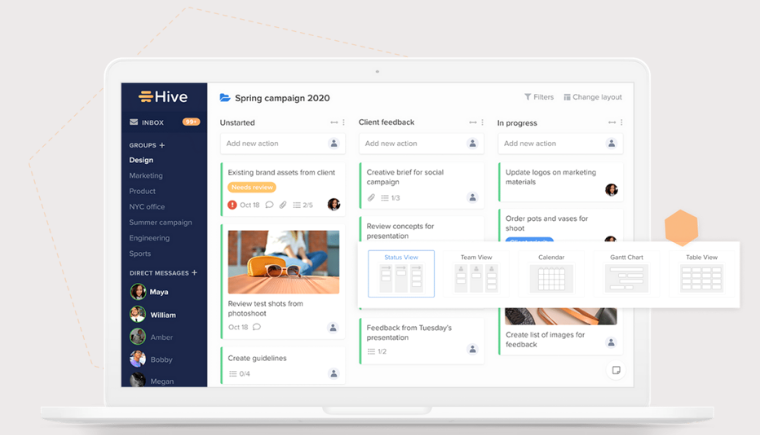
Task: Click Change layout button
Action: click(592, 97)
